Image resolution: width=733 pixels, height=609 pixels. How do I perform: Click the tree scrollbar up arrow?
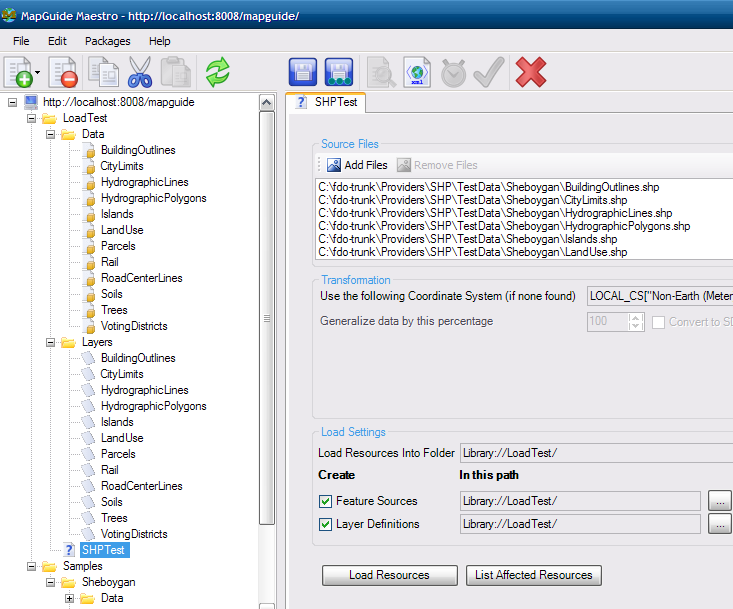click(x=267, y=103)
